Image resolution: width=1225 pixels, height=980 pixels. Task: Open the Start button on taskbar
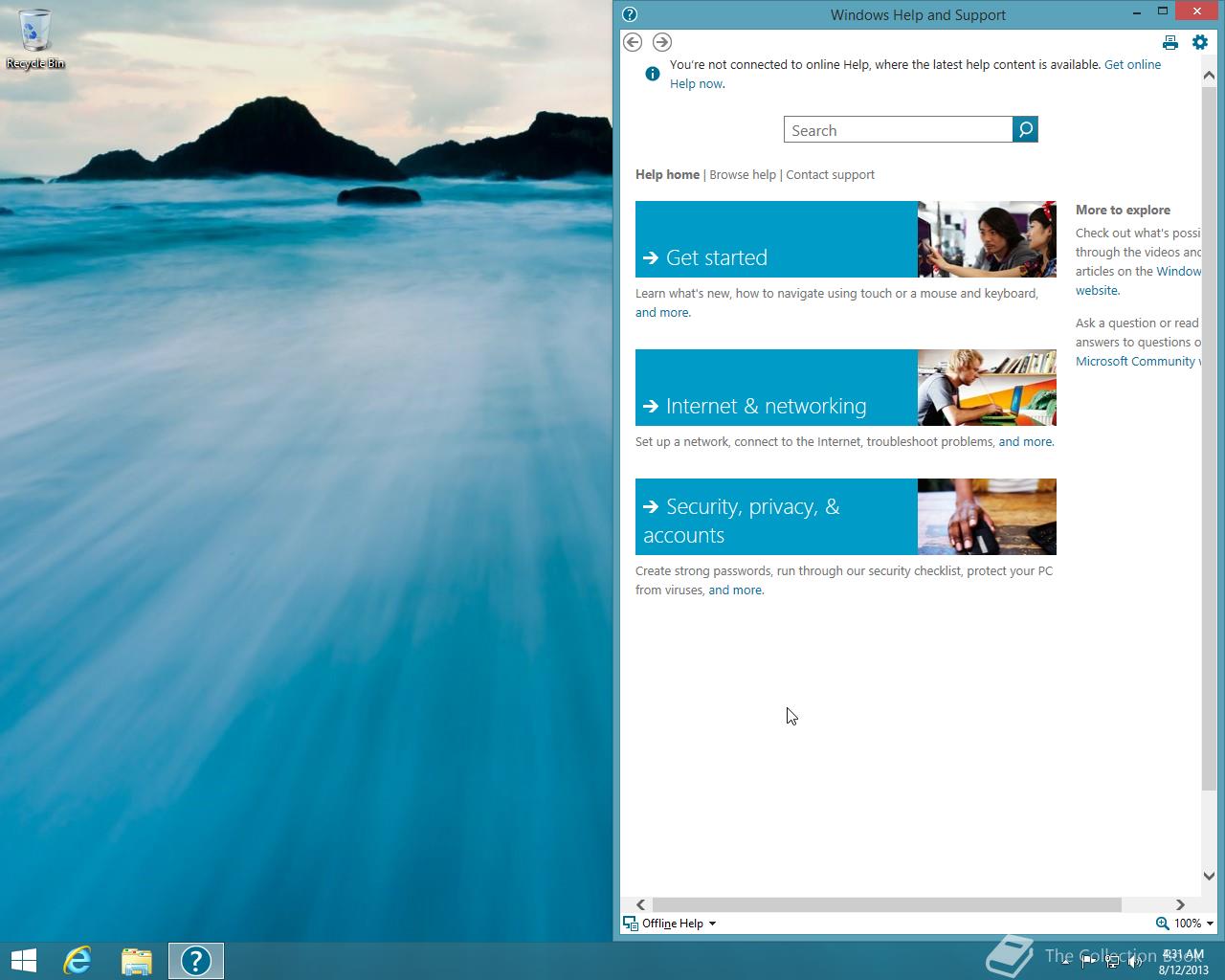click(x=23, y=961)
